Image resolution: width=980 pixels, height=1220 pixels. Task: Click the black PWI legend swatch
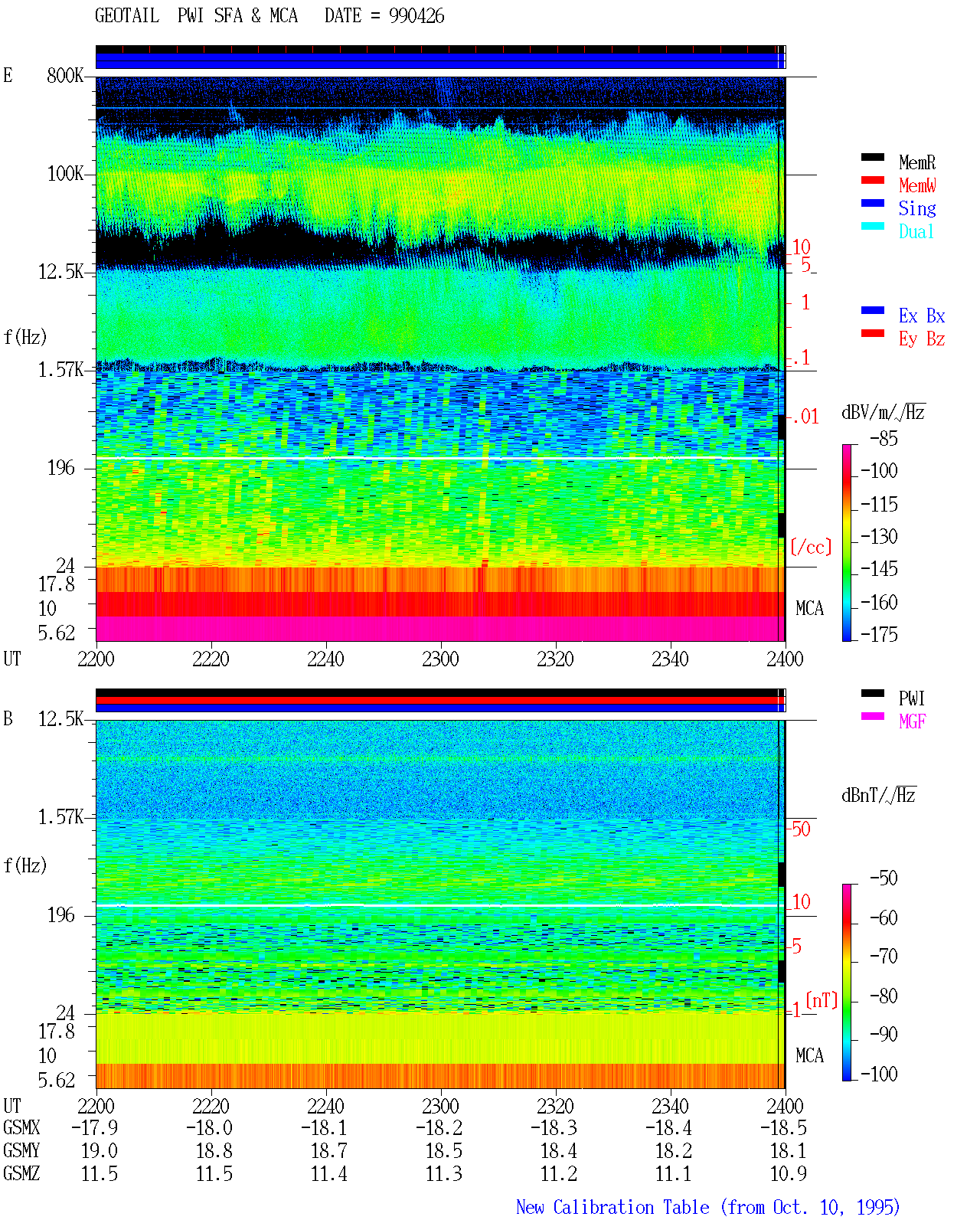(873, 694)
